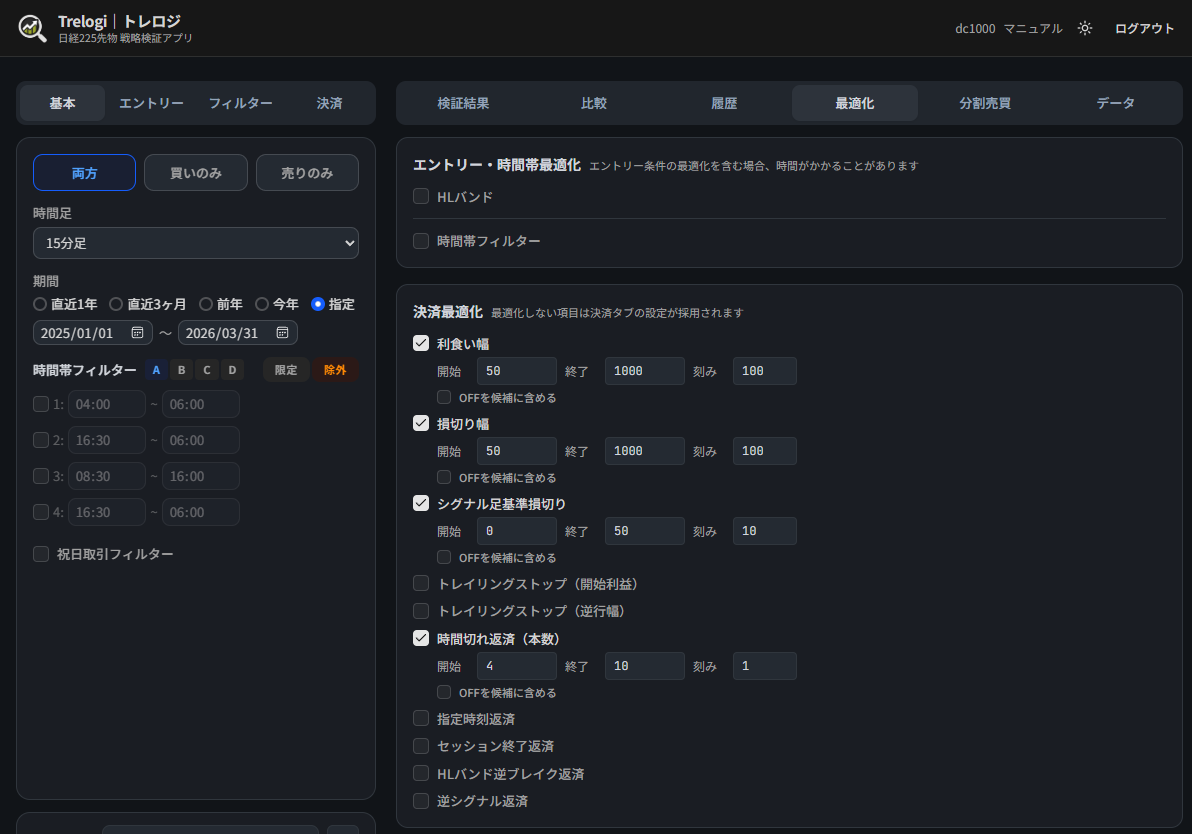Viewport: 1192px width, 834px height.
Task: Open the 履歴 tab
Action: 724,103
